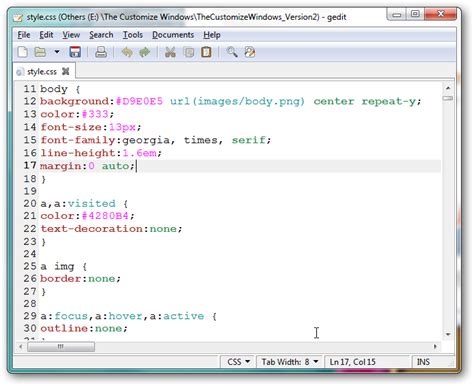Close the gedit window
Image resolution: width=474 pixels, height=386 pixels.
coord(441,14)
